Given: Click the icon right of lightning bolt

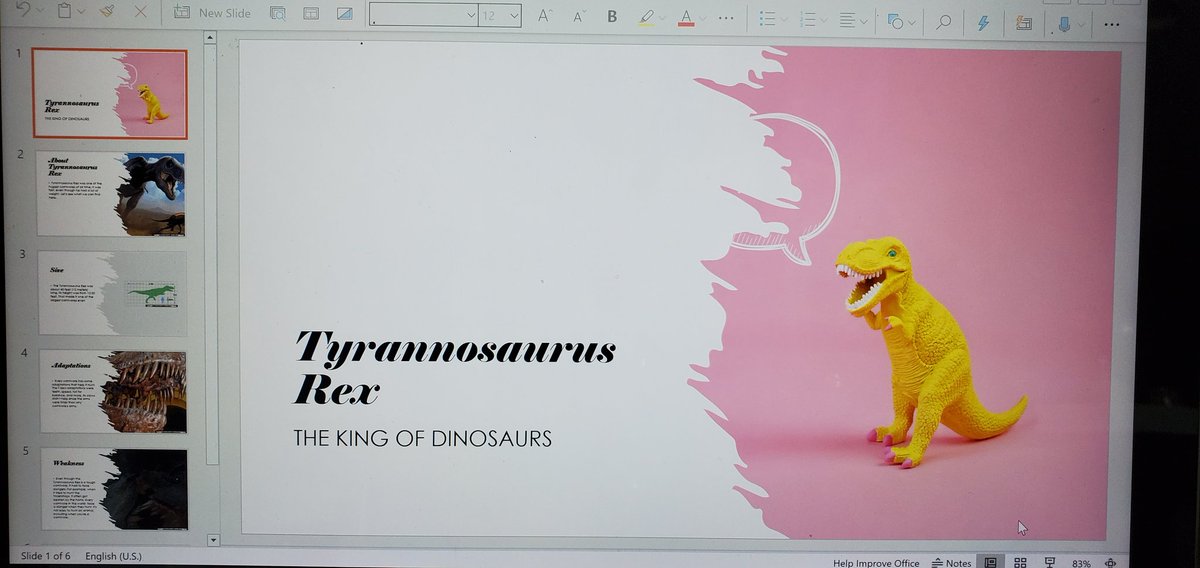Looking at the screenshot, I should [x=1023, y=22].
